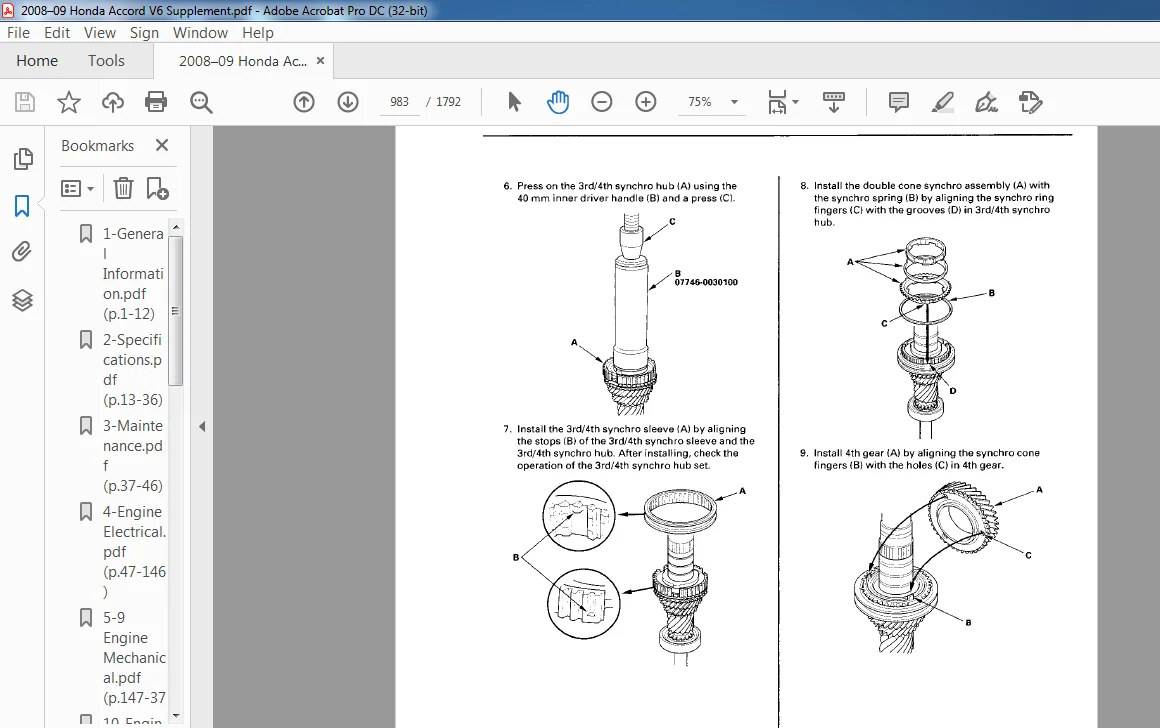
Task: Click part number 07746-0030100 label
Action: coord(706,282)
